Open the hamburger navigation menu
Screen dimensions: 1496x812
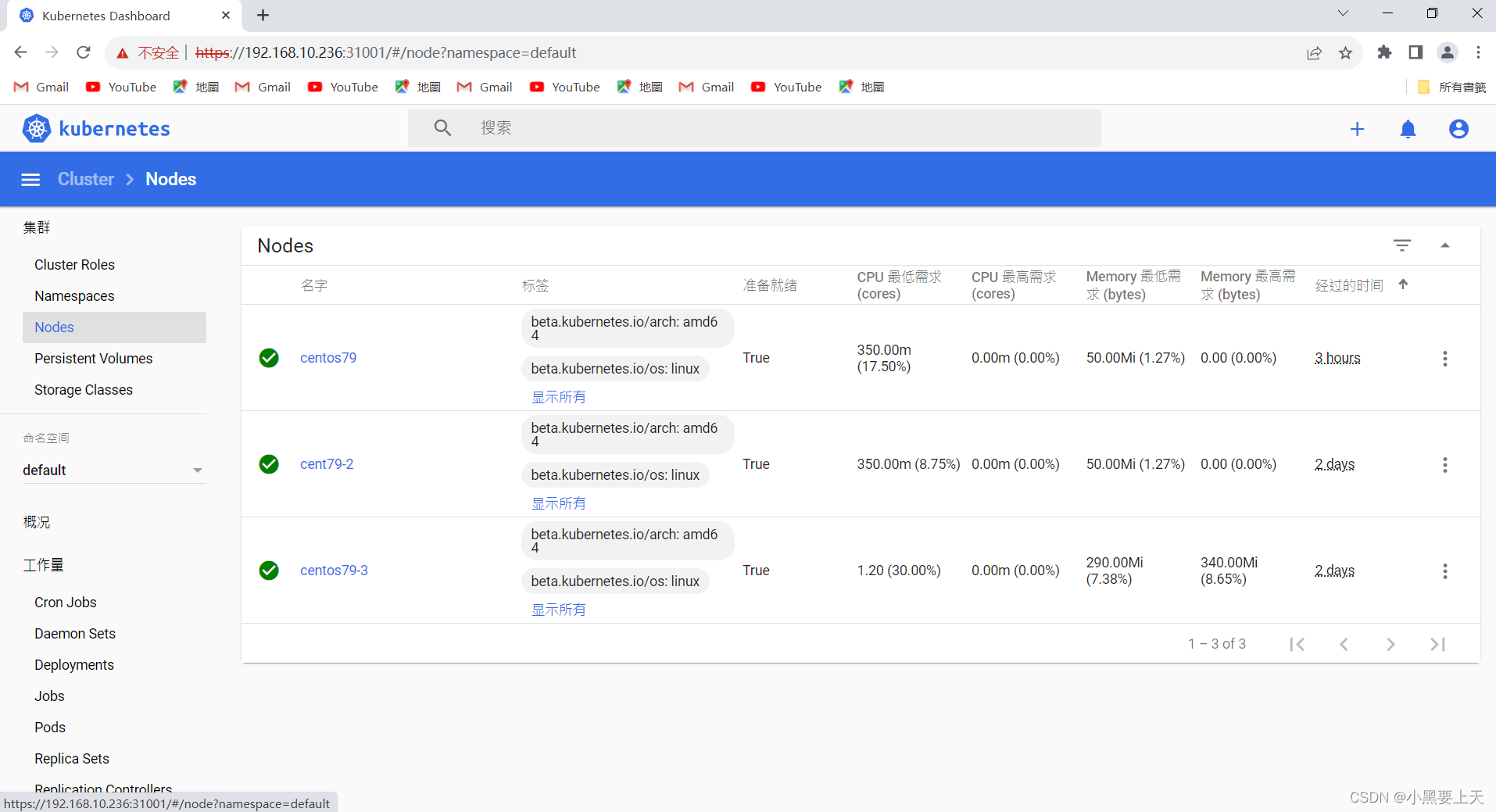coord(30,179)
